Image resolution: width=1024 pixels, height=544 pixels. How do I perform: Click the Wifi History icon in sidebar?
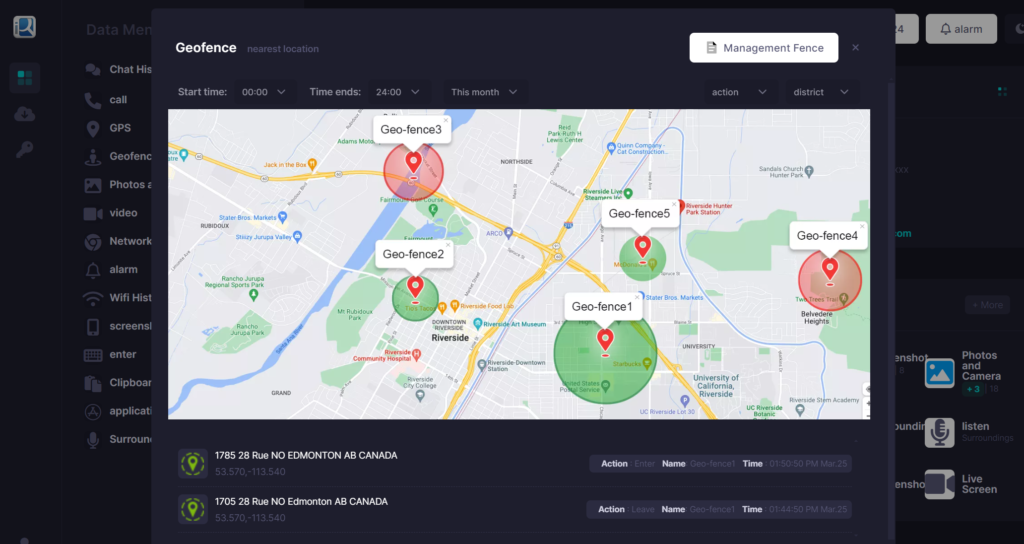point(93,298)
